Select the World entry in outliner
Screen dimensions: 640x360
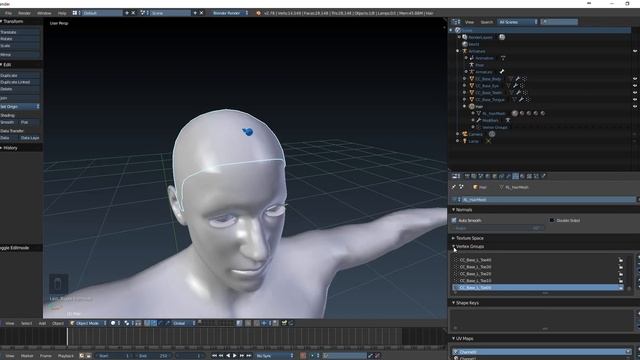tap(474, 44)
